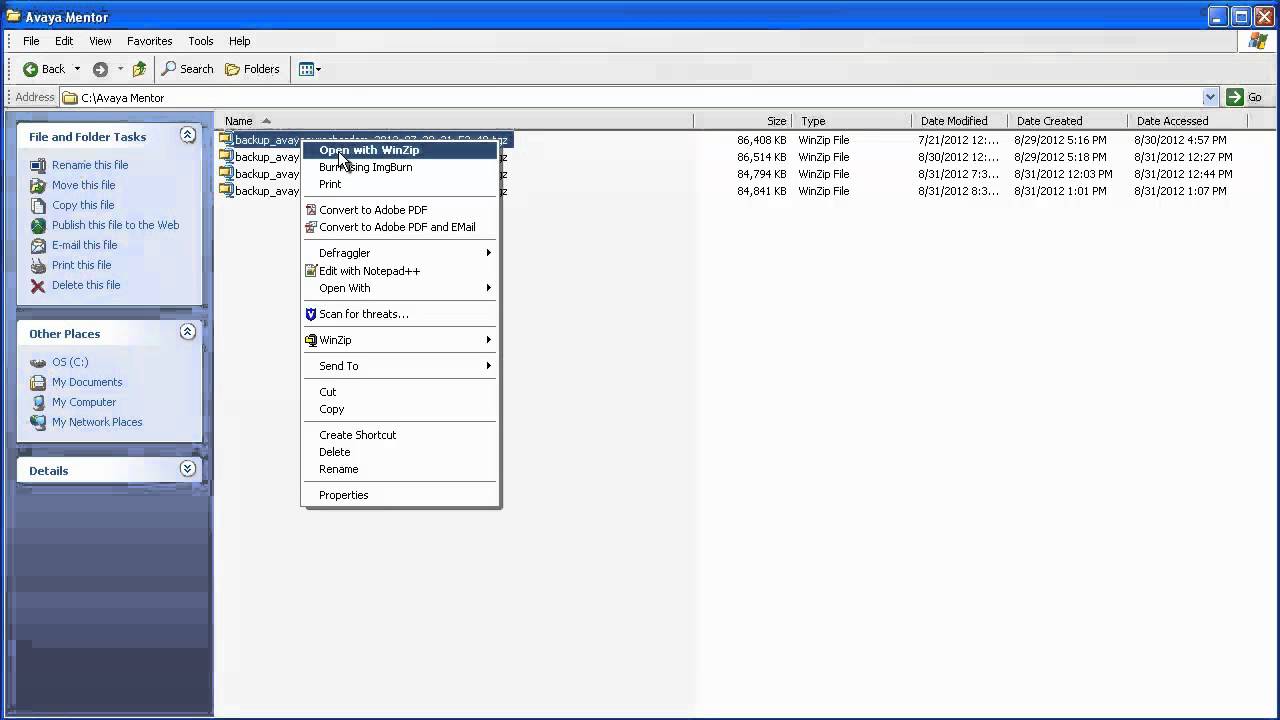Click the red X Delete this file icon
This screenshot has height=720, width=1280.
(38, 285)
